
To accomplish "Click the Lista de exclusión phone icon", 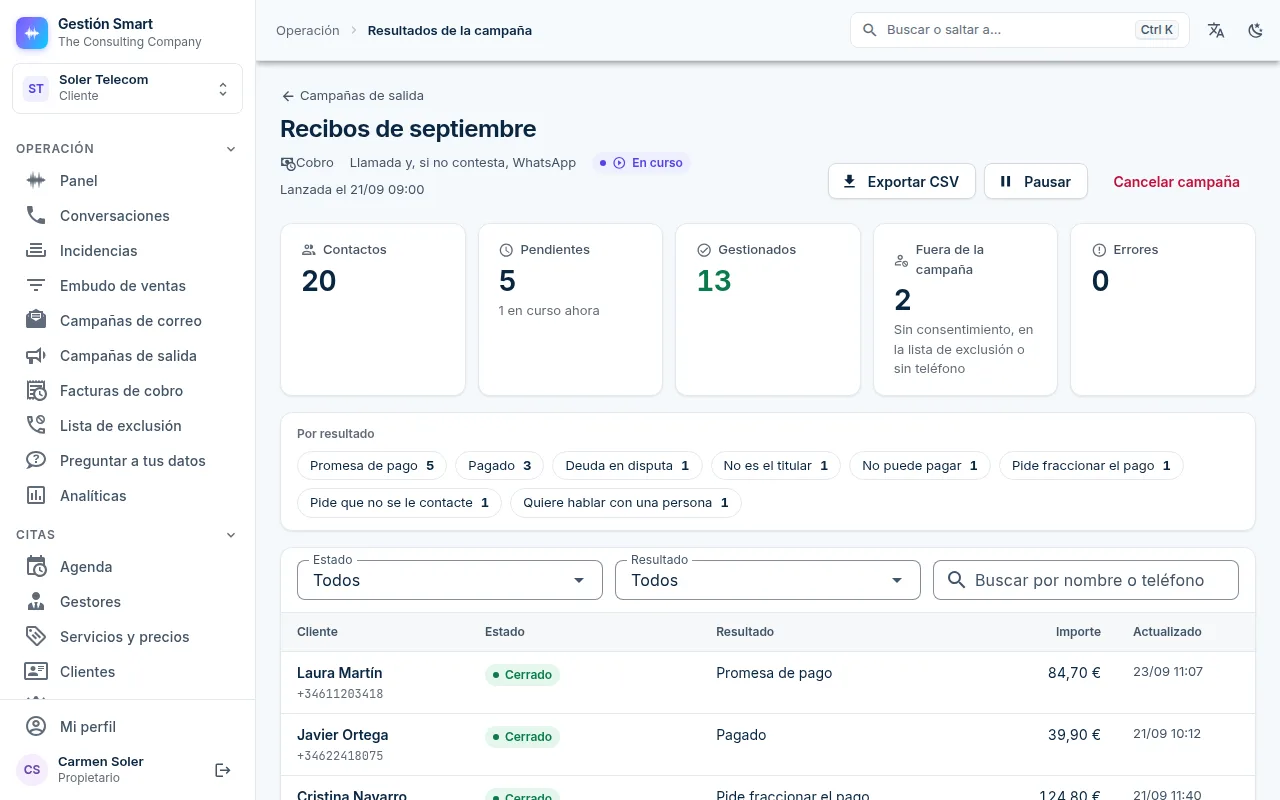I will coord(36,426).
